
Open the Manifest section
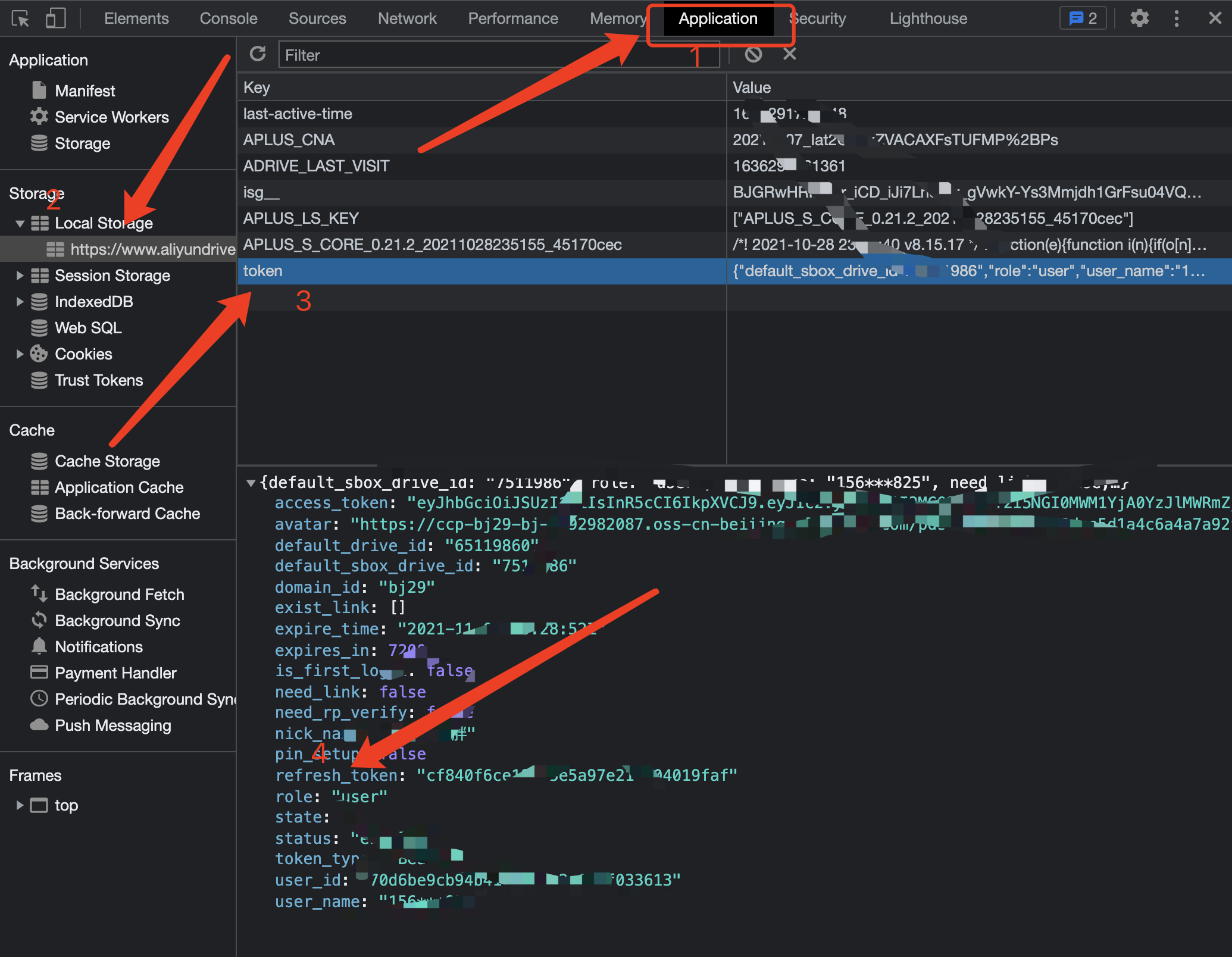point(84,89)
